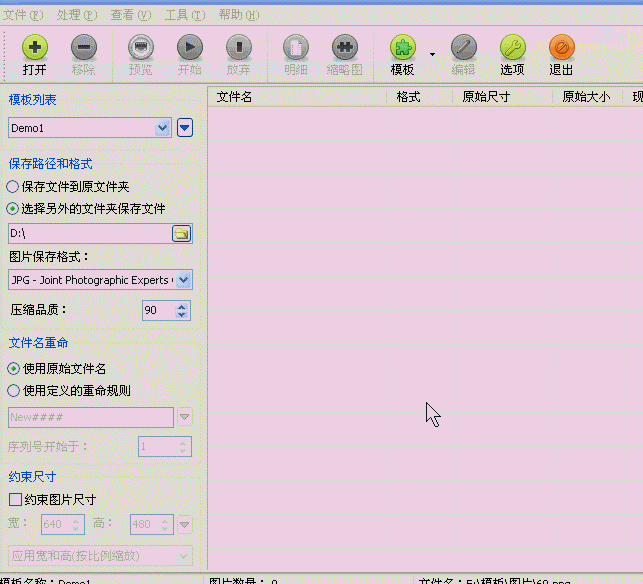Screen dimensions: 643x584
Task: Click the D:\ save path input field
Action: pos(89,233)
